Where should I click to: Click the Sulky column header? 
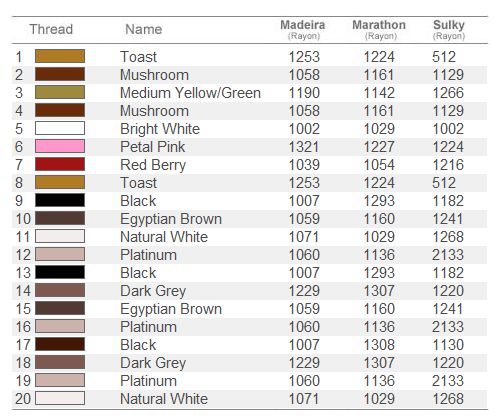(449, 30)
